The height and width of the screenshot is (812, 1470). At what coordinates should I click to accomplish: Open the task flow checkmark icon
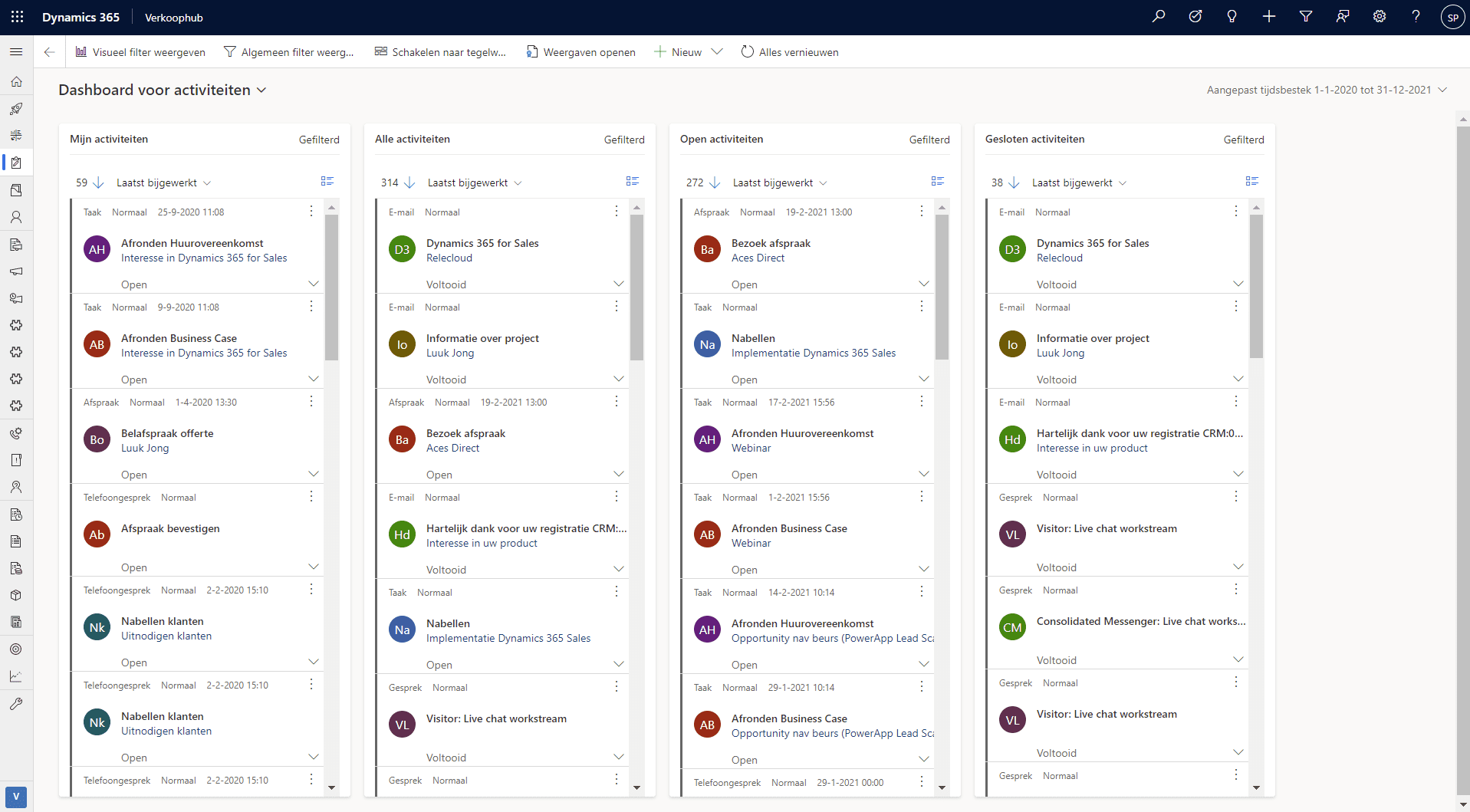(x=1195, y=16)
